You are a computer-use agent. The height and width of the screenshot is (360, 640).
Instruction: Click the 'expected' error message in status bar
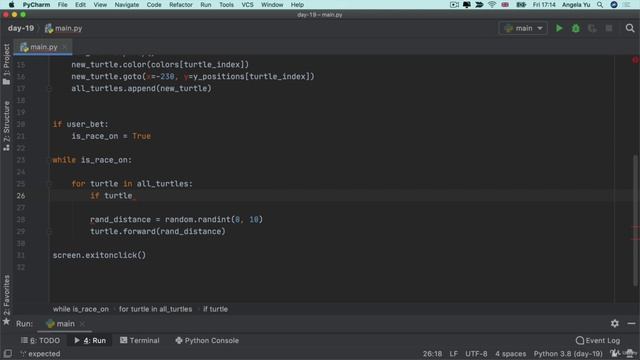(x=41, y=353)
